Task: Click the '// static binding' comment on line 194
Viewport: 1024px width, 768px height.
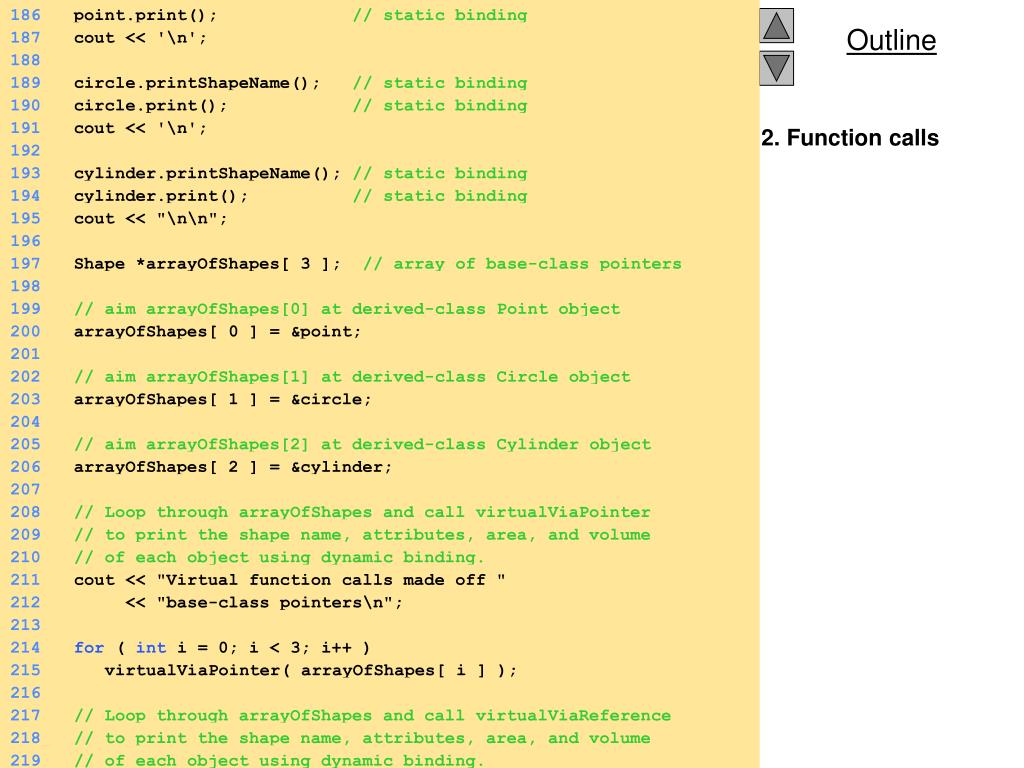Action: (x=440, y=196)
